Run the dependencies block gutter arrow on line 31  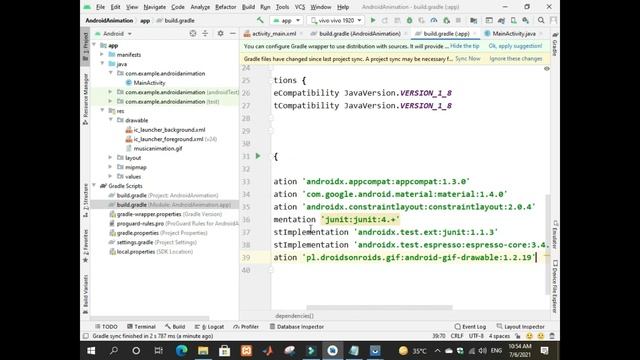258,156
